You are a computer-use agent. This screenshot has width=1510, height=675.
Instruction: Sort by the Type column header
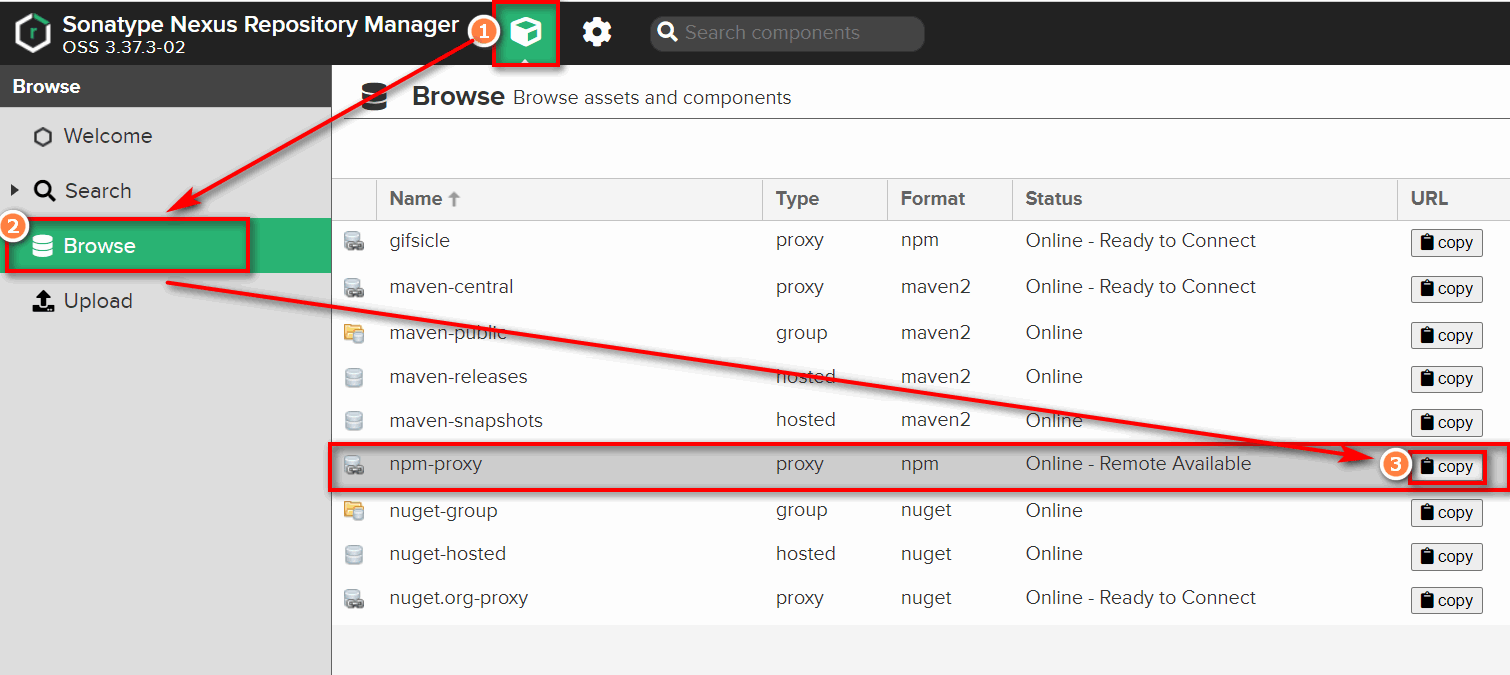(x=824, y=199)
